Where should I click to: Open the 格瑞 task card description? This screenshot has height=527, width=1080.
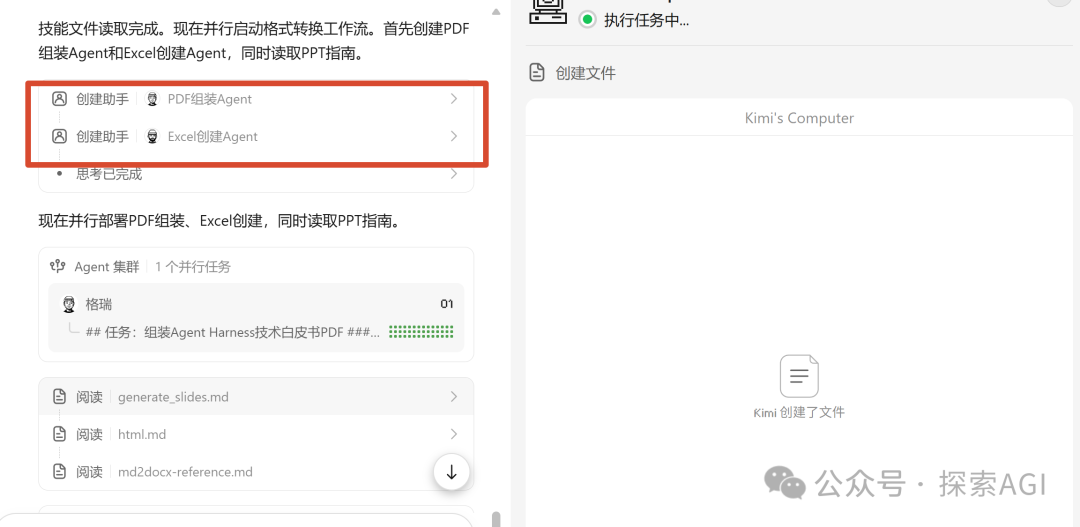[x=233, y=332]
